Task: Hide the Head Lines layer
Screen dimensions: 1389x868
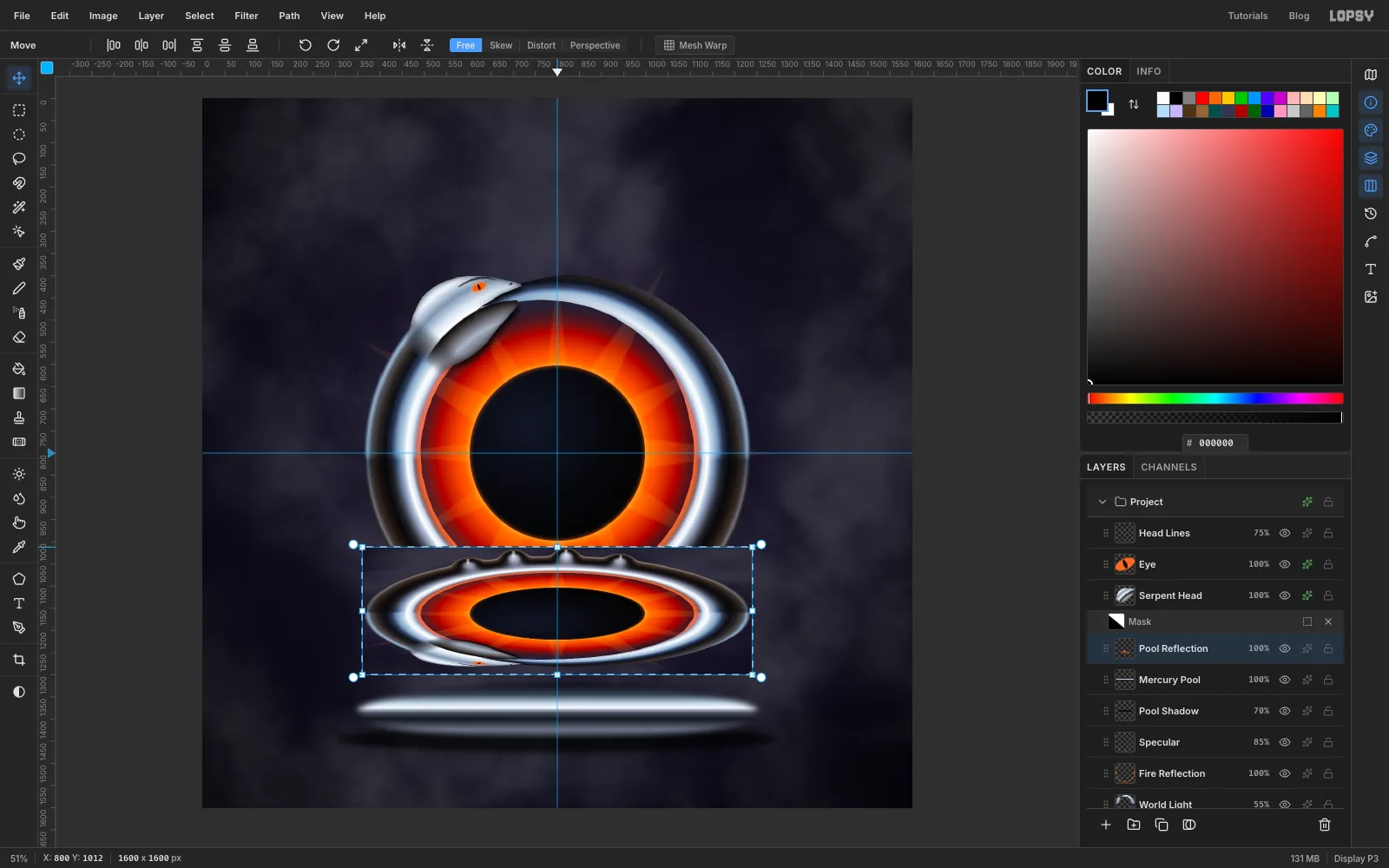Action: point(1285,533)
